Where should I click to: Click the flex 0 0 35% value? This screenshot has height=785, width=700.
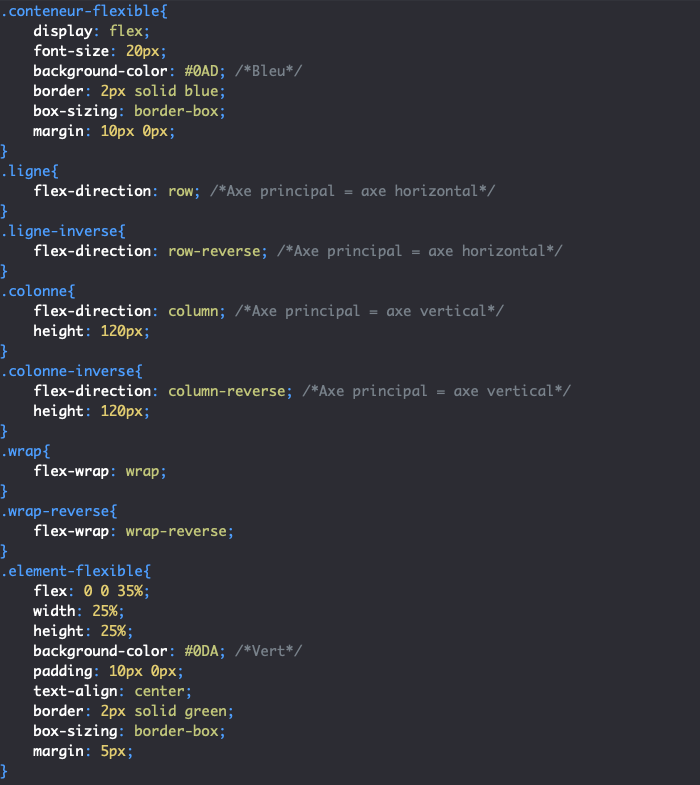pyautogui.click(x=114, y=591)
